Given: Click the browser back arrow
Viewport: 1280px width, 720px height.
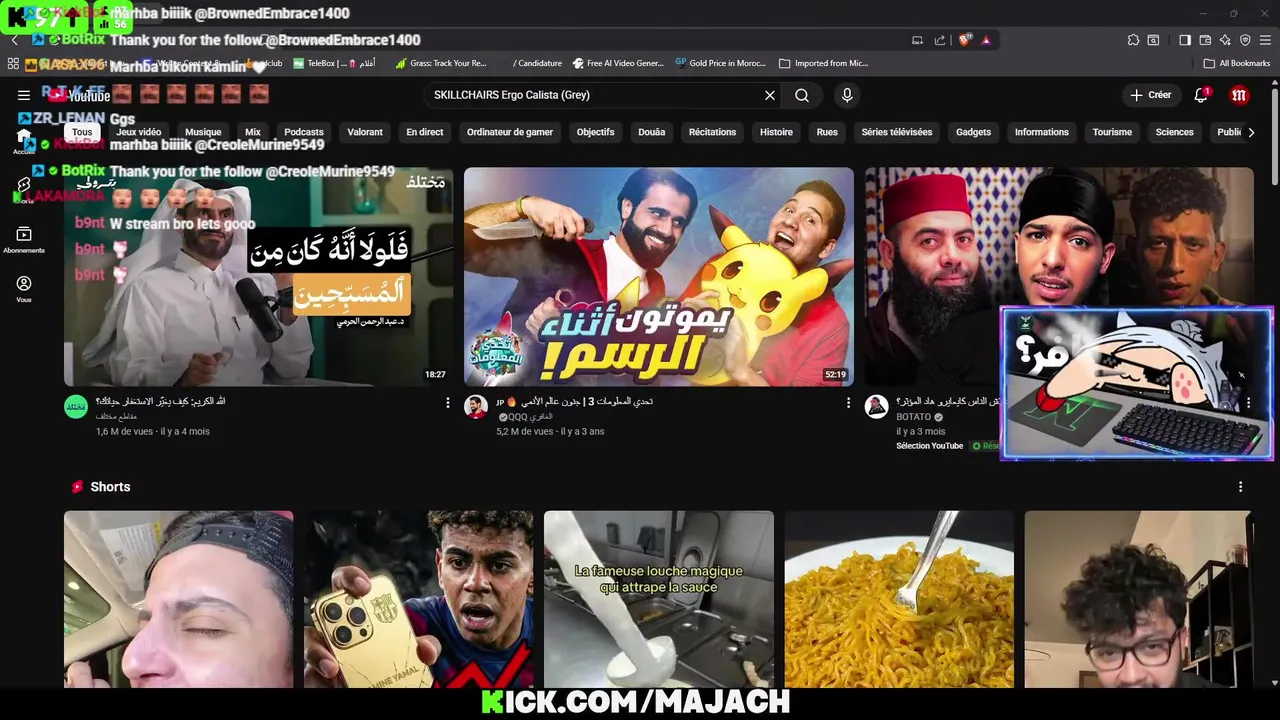Looking at the screenshot, I should click(14, 40).
